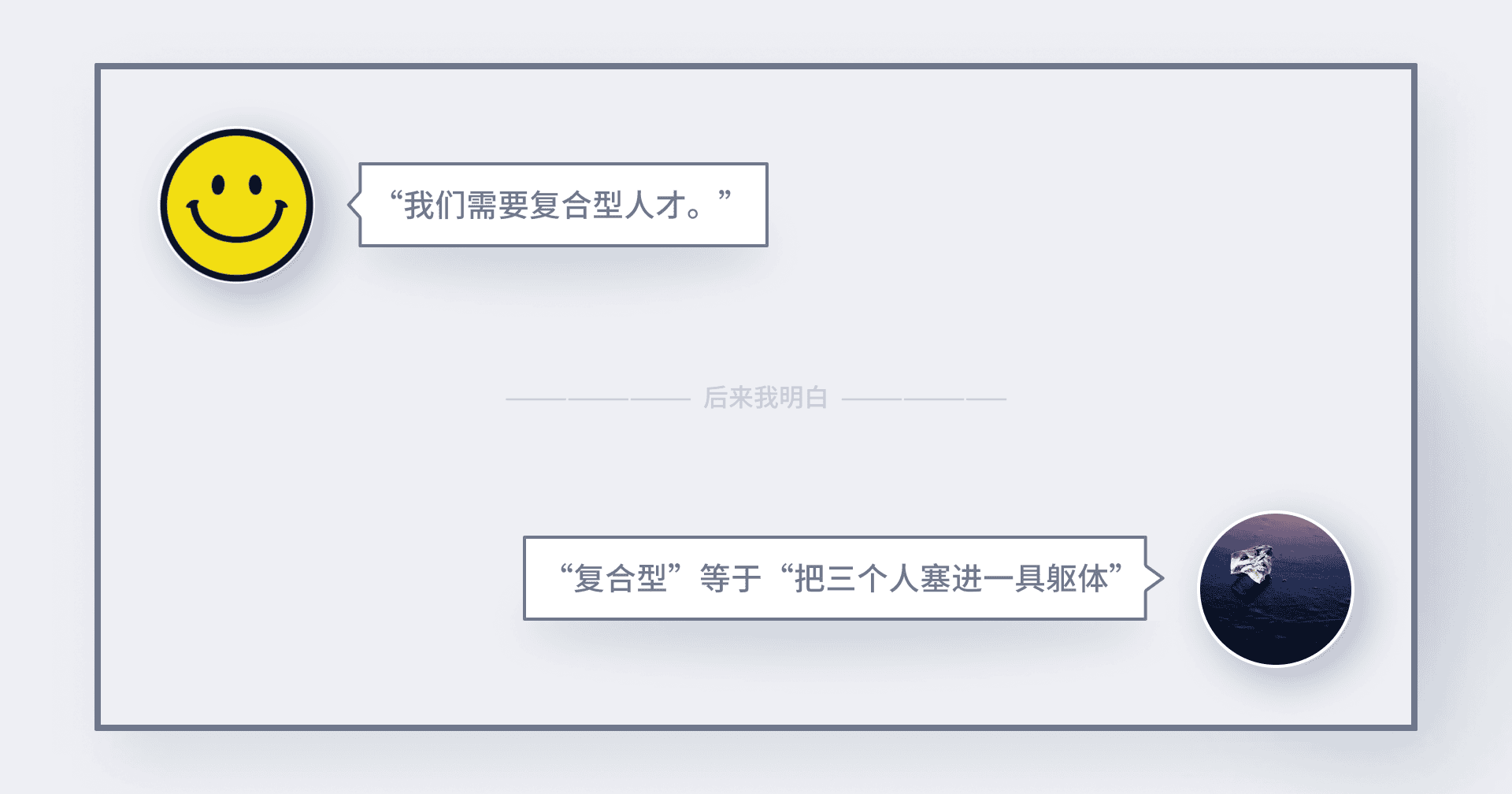1512x794 pixels.
Task: Click "我们" at the start of the first bubble
Action: [435, 205]
